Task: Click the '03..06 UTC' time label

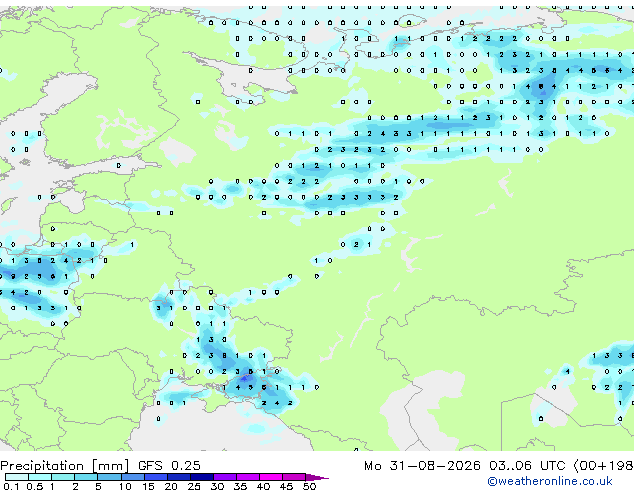Action: coord(527,466)
